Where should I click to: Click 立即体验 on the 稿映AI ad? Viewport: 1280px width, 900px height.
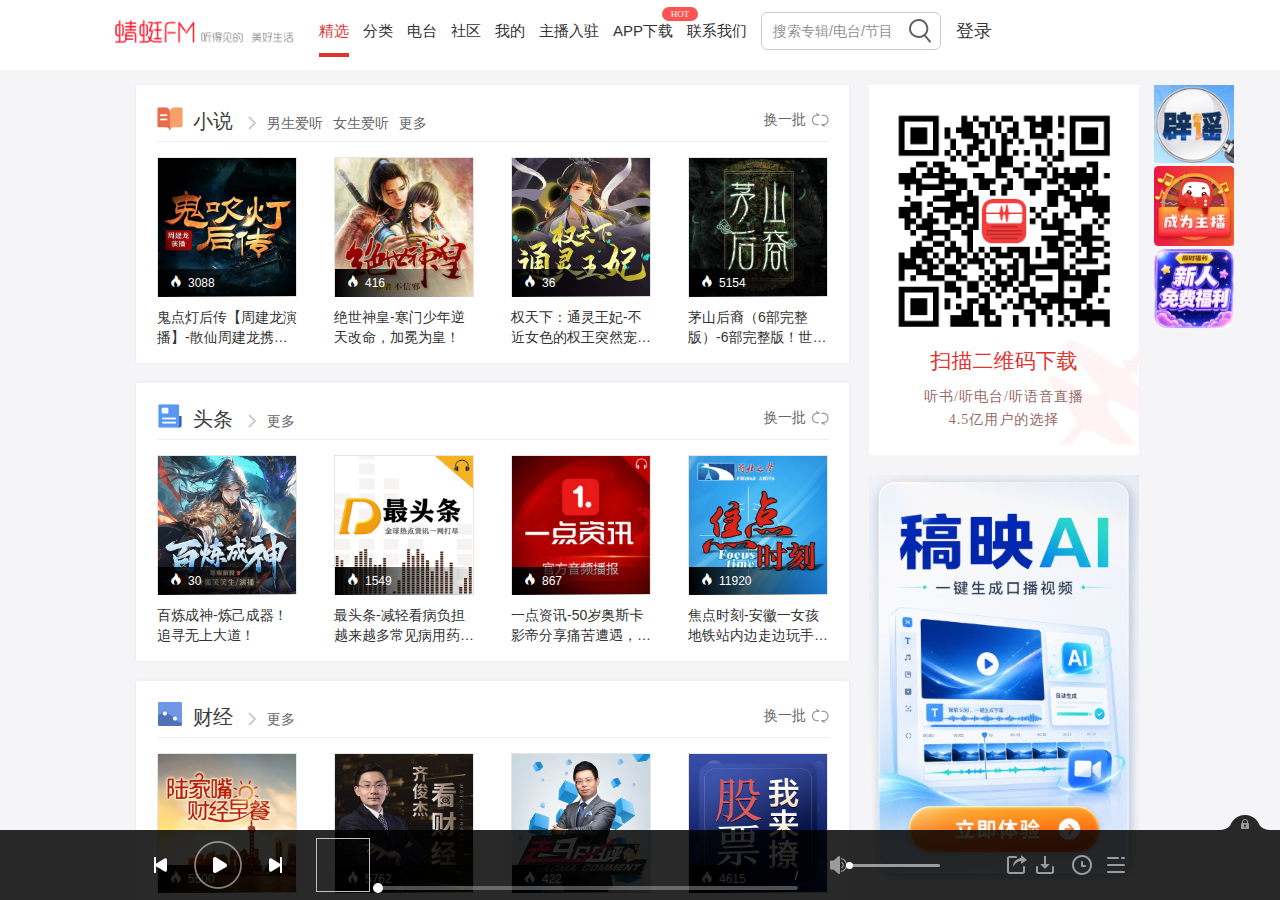pos(1004,828)
